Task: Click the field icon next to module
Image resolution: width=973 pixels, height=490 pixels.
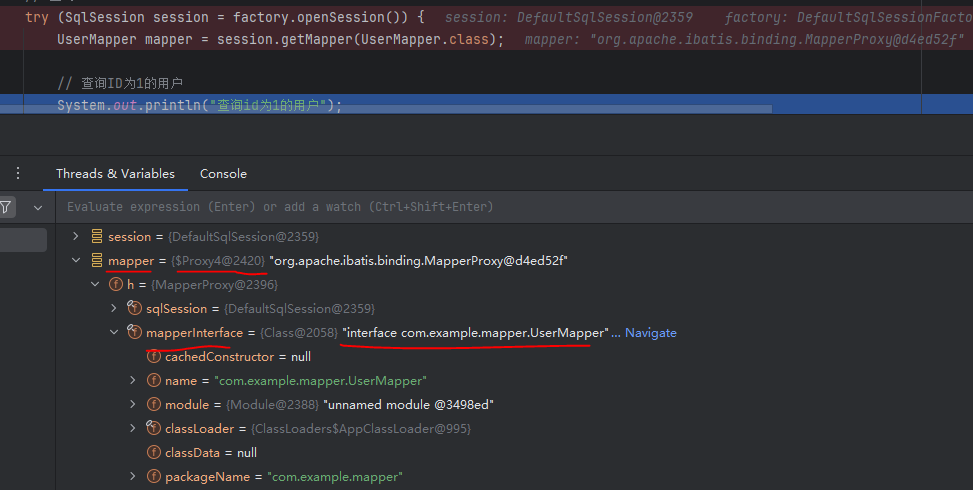Action: tap(154, 404)
